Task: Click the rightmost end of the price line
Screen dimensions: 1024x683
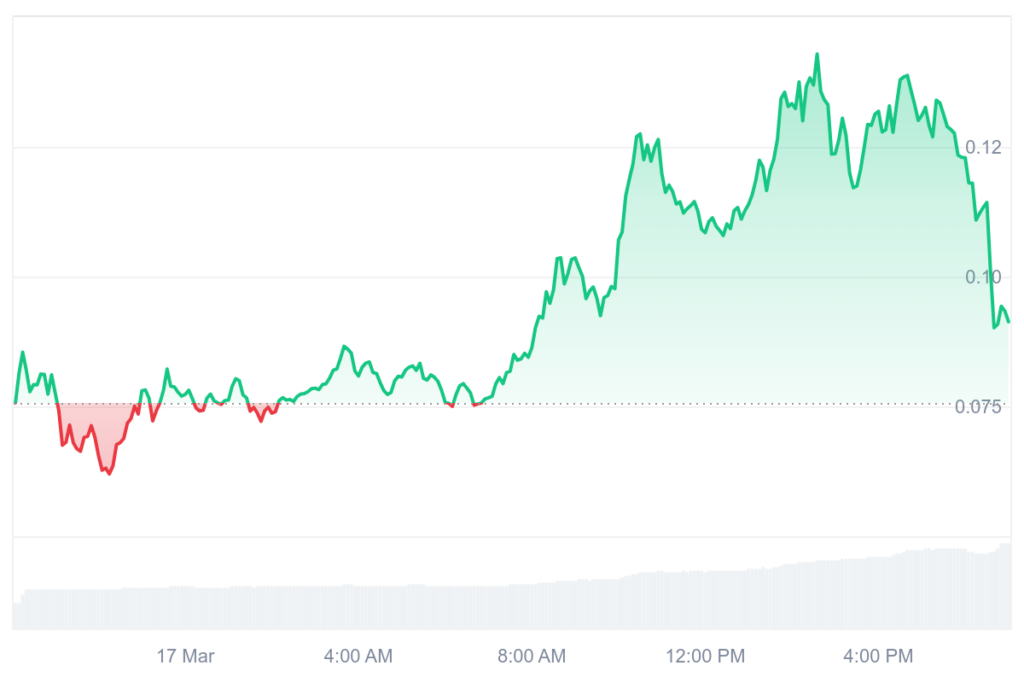Action: point(1008,321)
